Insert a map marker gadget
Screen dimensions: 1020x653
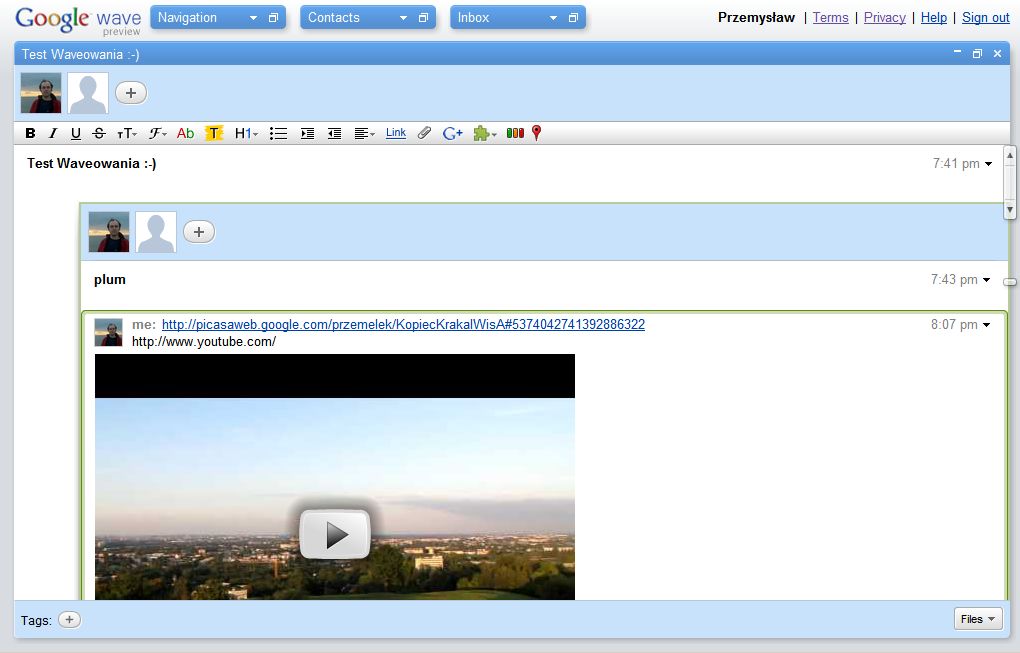click(x=537, y=133)
